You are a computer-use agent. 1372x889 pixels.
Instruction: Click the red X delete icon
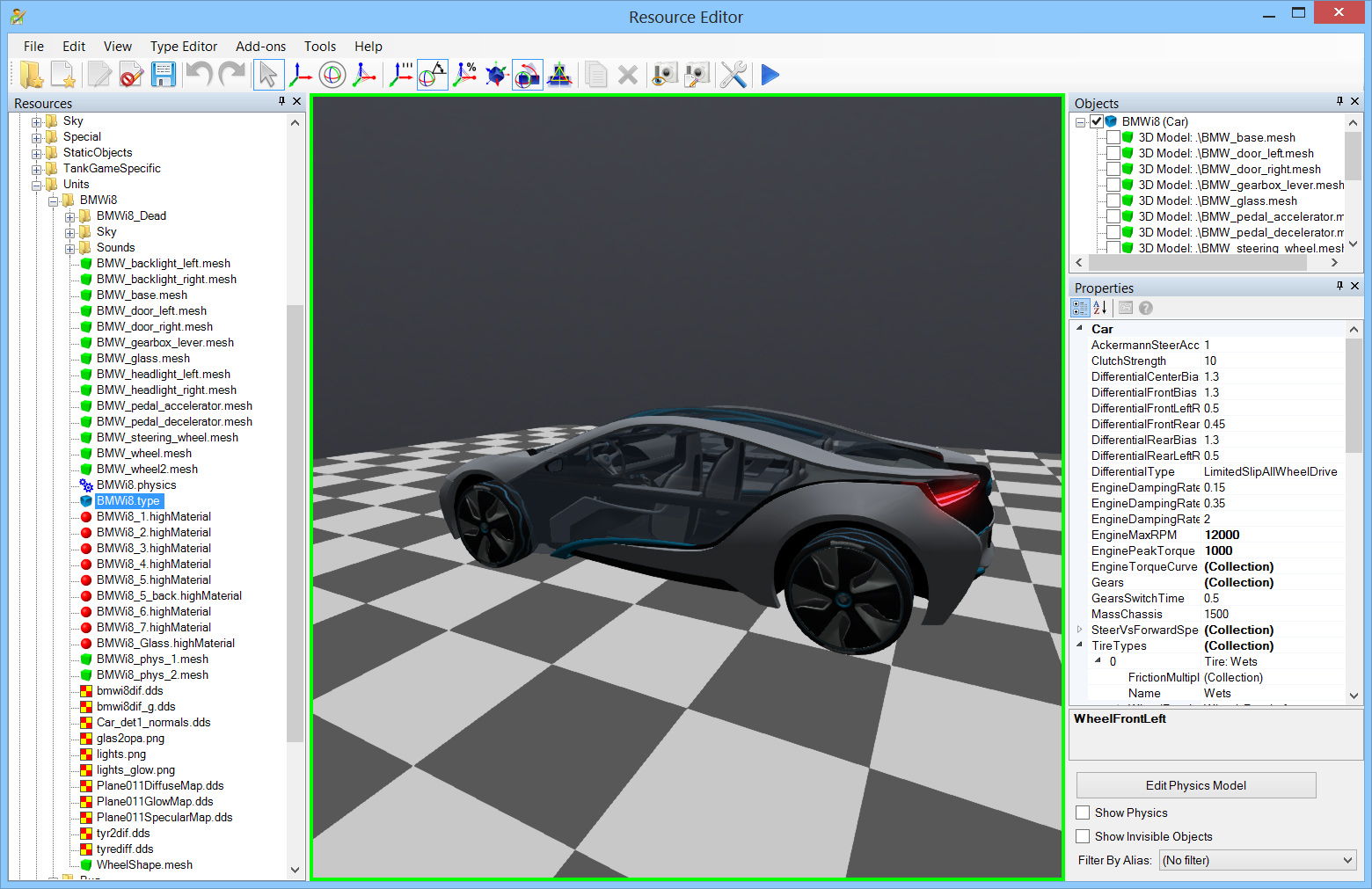[x=627, y=75]
